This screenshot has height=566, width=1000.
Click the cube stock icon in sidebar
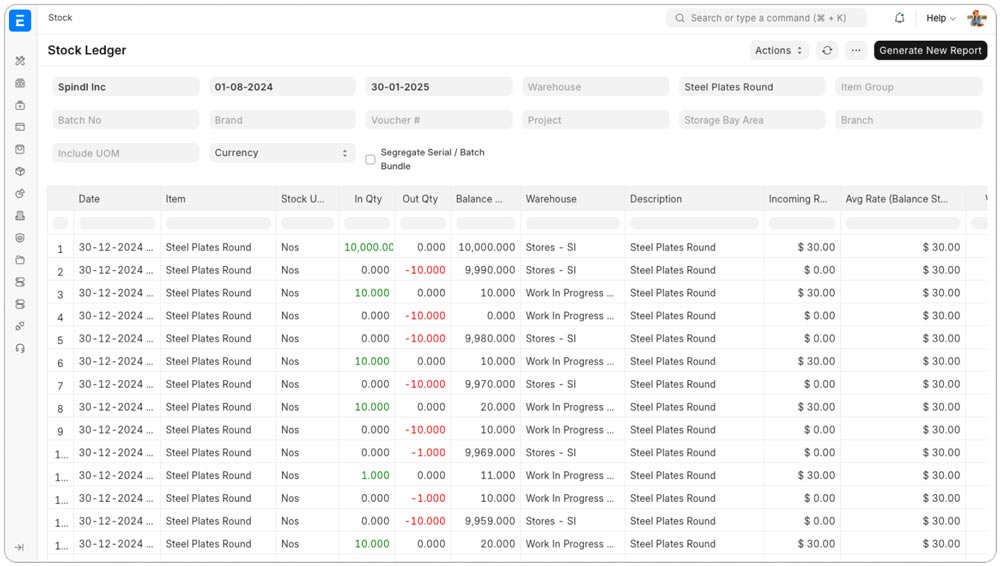pos(20,171)
